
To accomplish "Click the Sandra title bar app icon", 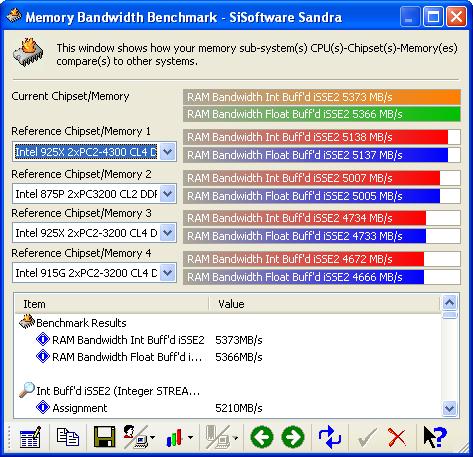I will click(x=14, y=16).
